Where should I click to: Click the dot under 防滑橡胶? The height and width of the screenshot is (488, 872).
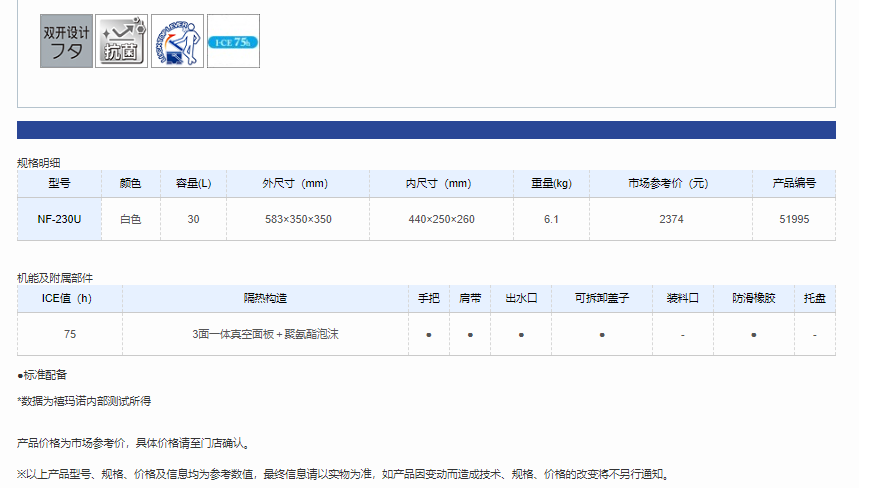point(754,335)
